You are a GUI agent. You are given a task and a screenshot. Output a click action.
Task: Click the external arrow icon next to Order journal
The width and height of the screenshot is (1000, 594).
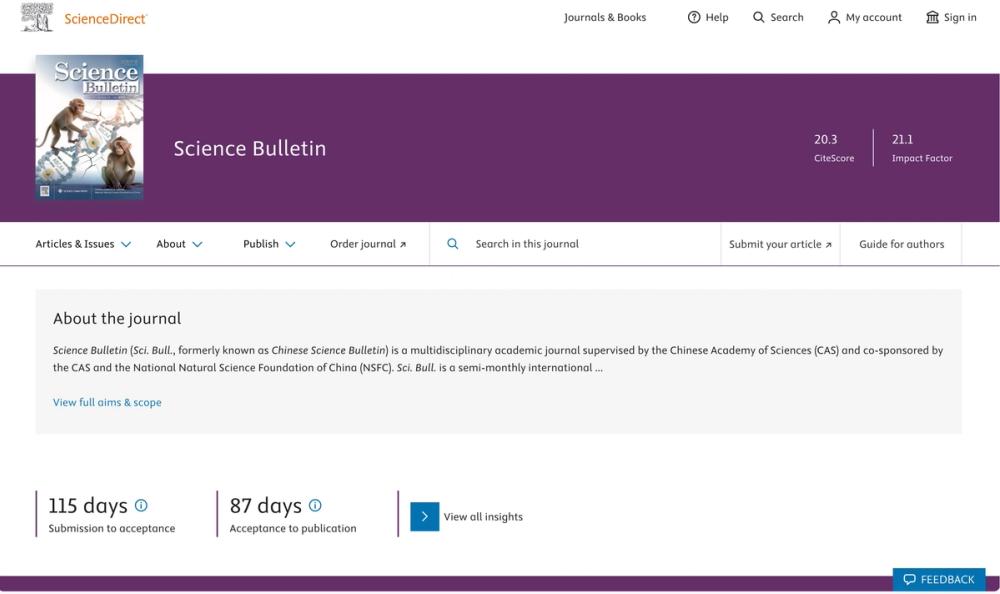click(x=403, y=244)
